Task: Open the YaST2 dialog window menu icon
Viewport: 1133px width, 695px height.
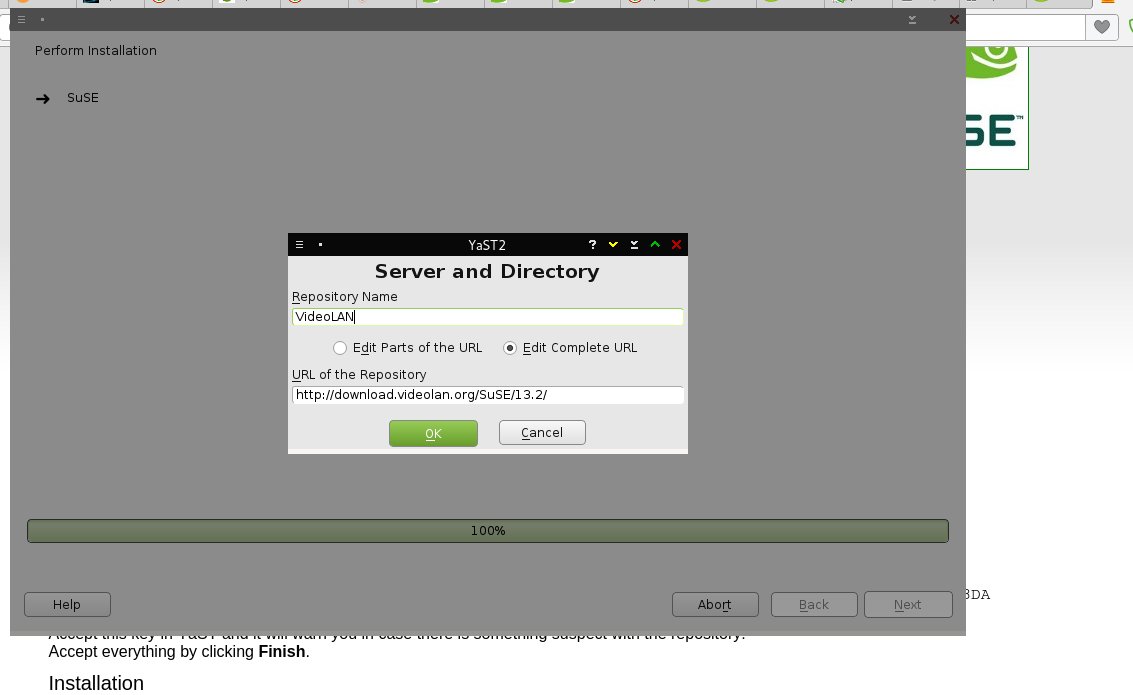Action: click(x=299, y=245)
